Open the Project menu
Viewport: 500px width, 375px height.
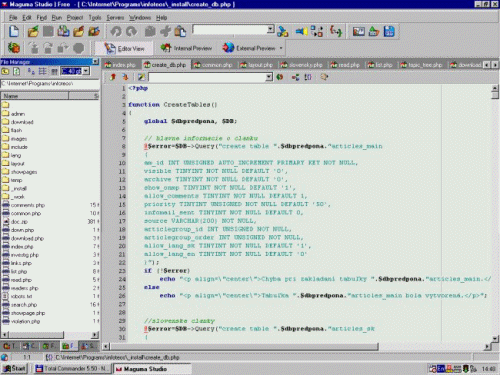click(x=75, y=17)
